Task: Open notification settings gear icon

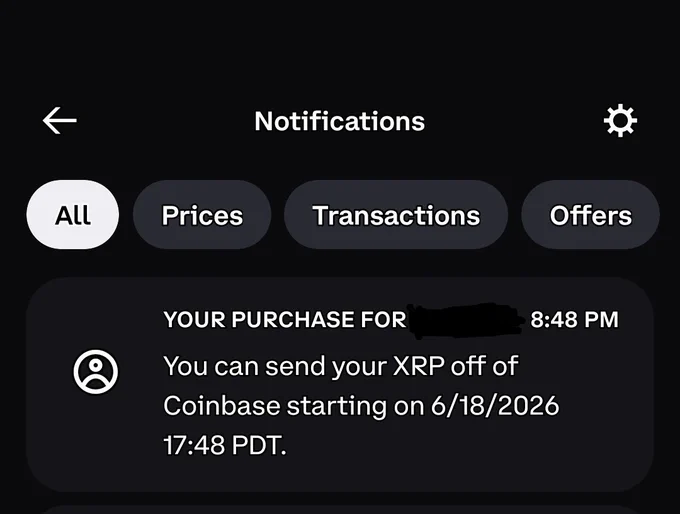Action: 620,121
